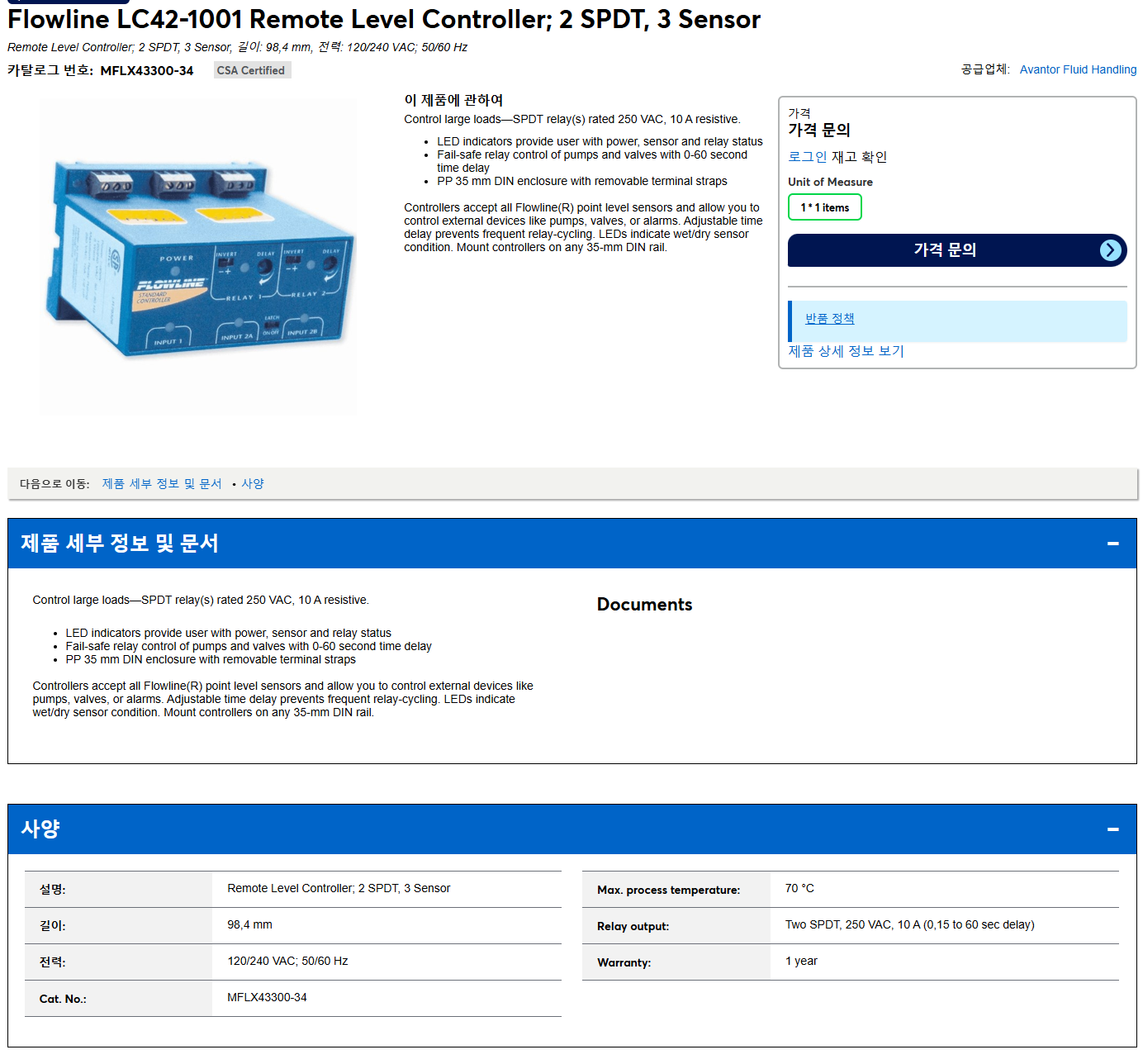The width and height of the screenshot is (1143, 1064).
Task: Click the Cat. No. label in specs table
Action: [63, 999]
